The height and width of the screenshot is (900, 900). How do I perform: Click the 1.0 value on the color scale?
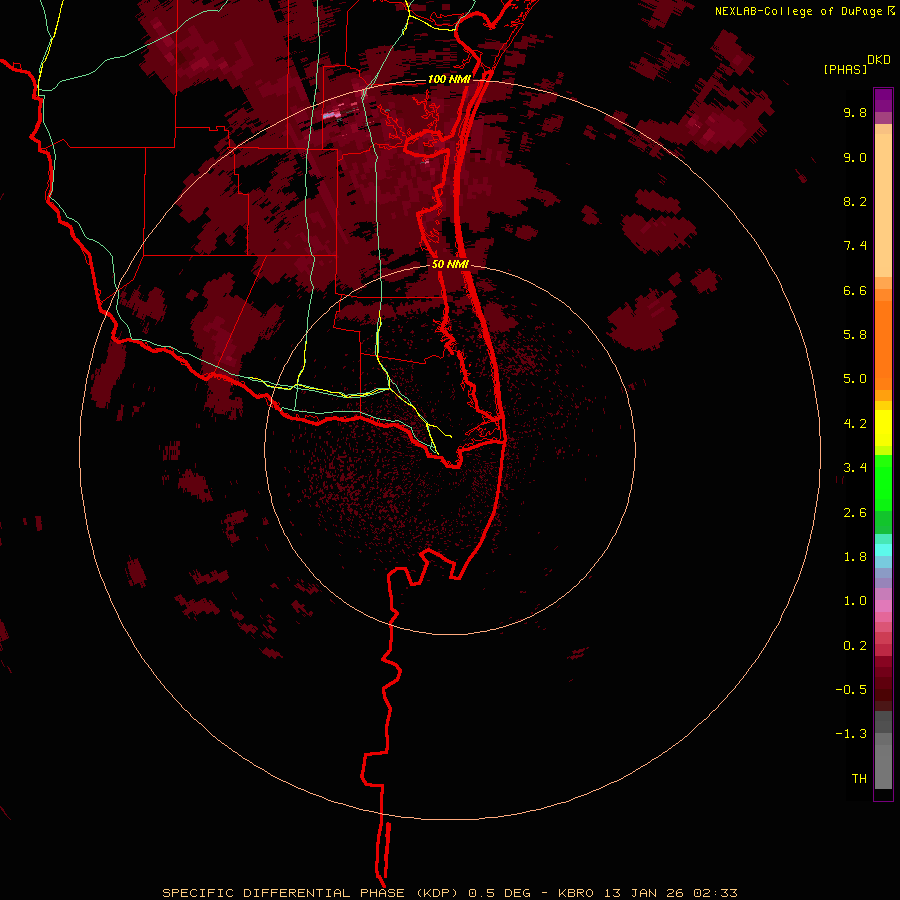855,601
